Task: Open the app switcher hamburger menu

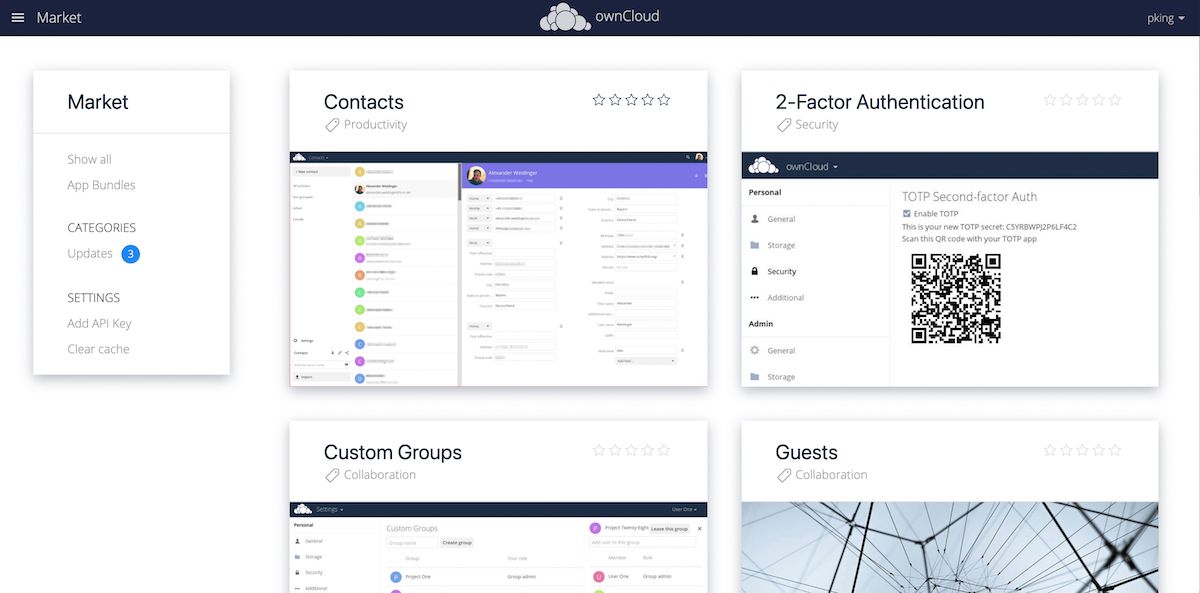Action: coord(17,16)
